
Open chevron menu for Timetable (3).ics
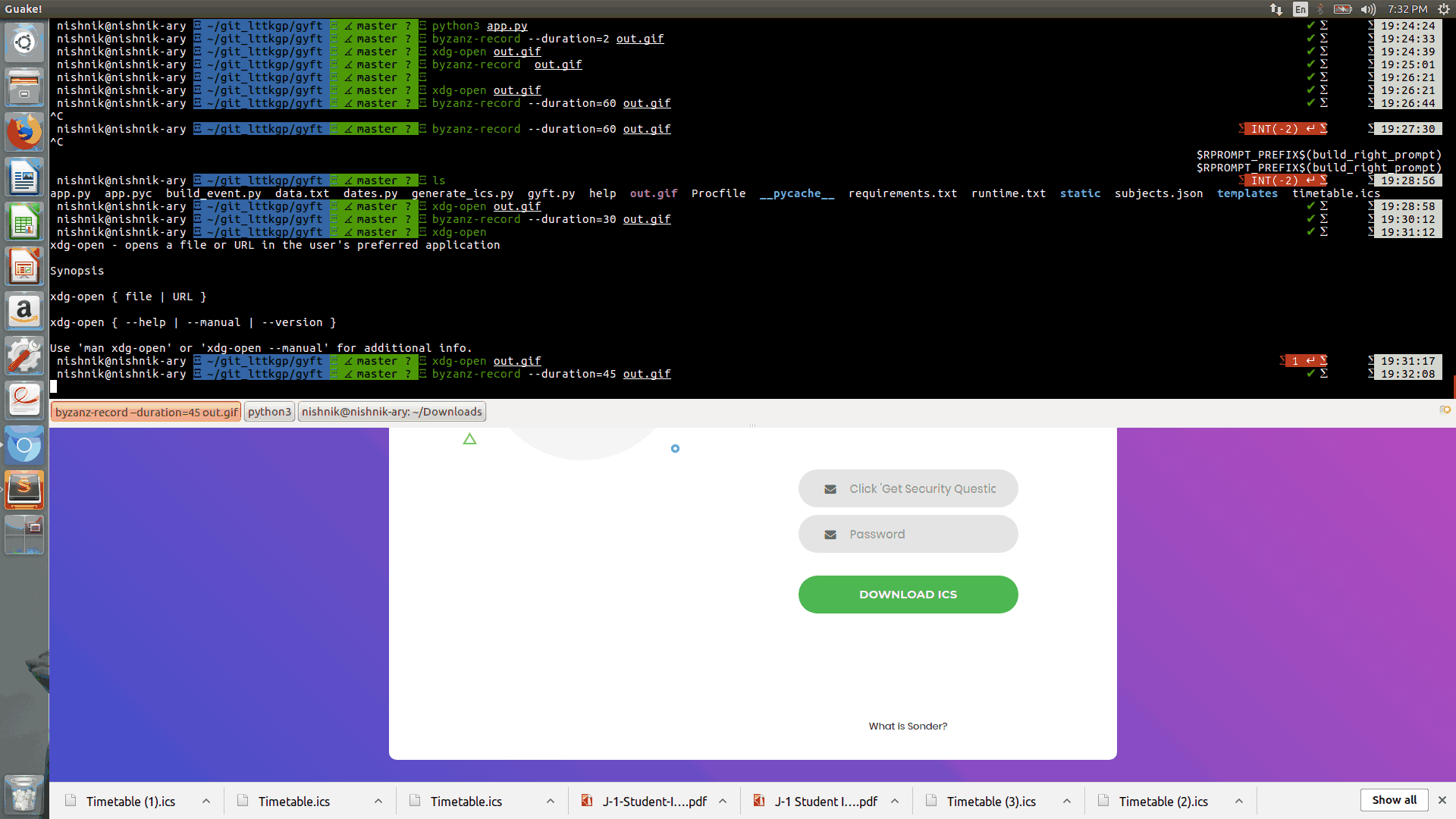pos(1067,802)
